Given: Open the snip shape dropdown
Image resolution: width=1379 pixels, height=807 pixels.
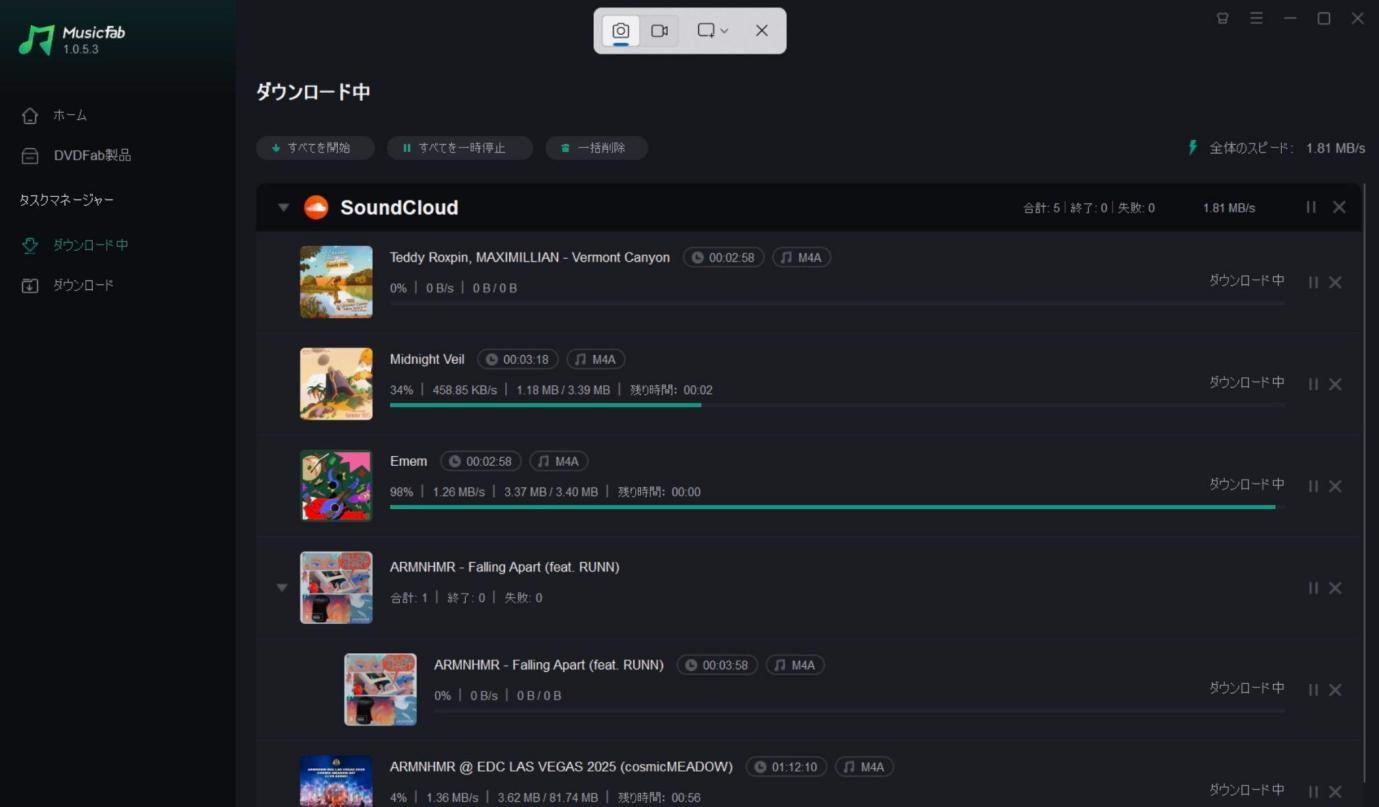Looking at the screenshot, I should [x=713, y=31].
